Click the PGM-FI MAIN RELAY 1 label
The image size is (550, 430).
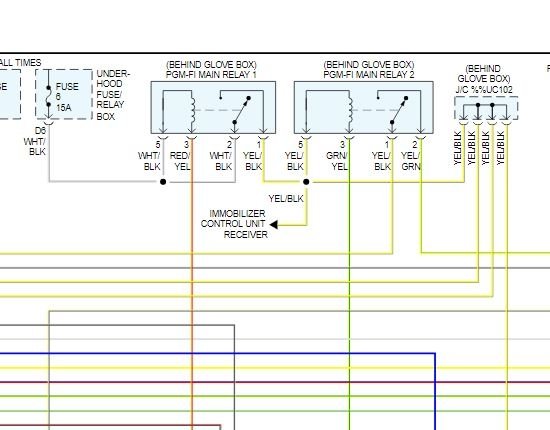(211, 75)
